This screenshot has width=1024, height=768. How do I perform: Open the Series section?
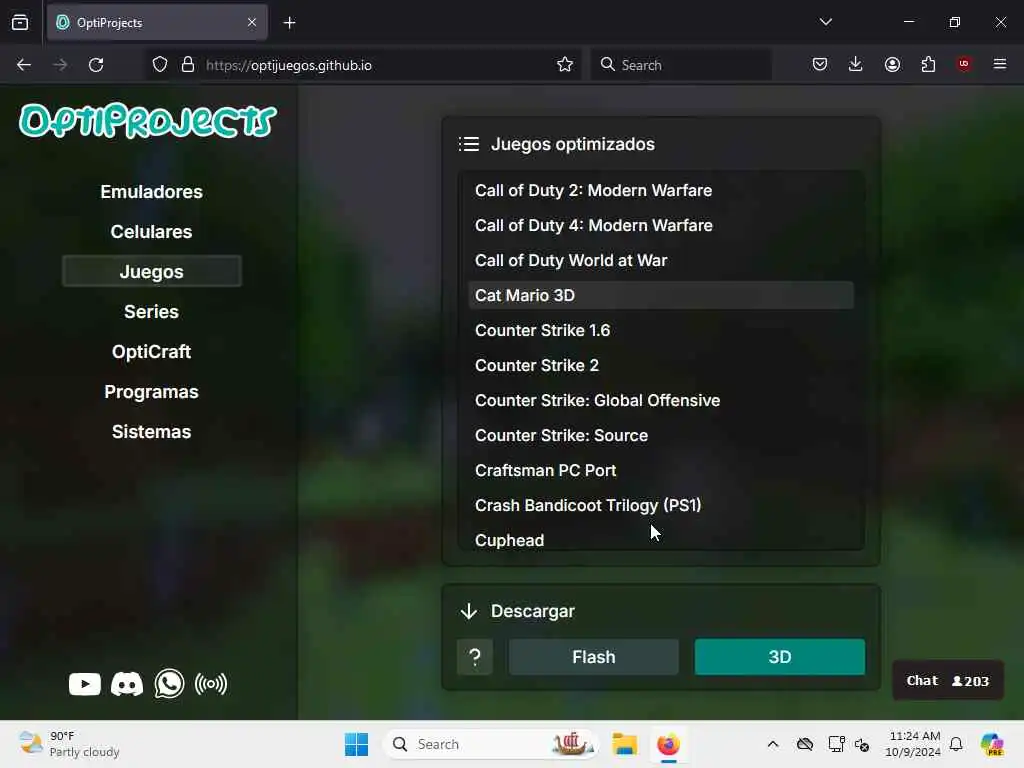pyautogui.click(x=152, y=312)
